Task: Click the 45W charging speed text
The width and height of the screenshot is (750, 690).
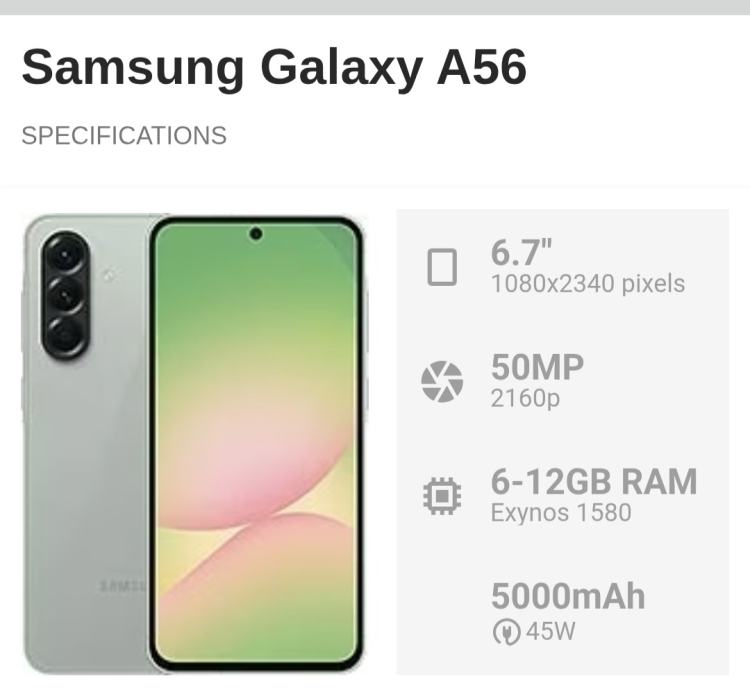Action: click(551, 631)
